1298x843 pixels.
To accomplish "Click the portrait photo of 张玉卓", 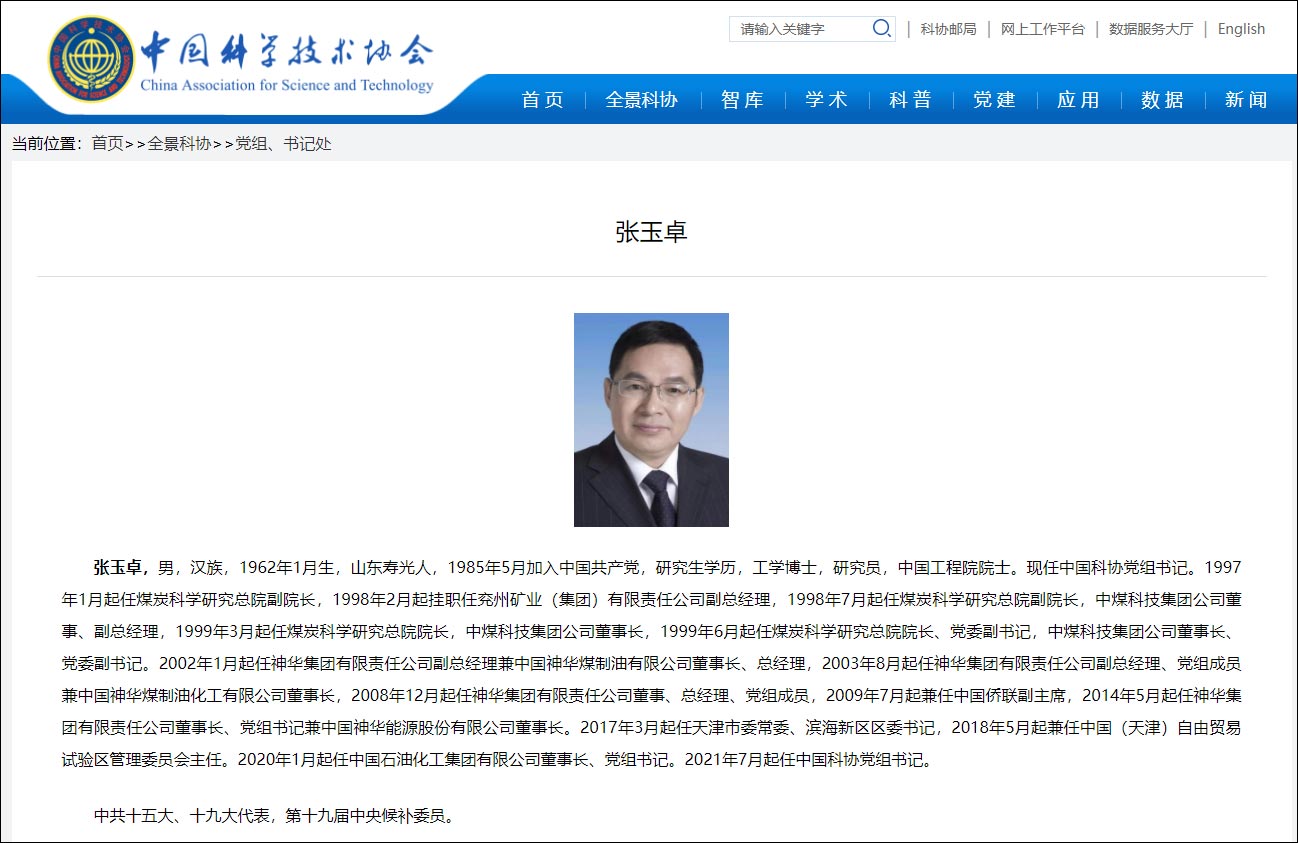I will [x=651, y=419].
